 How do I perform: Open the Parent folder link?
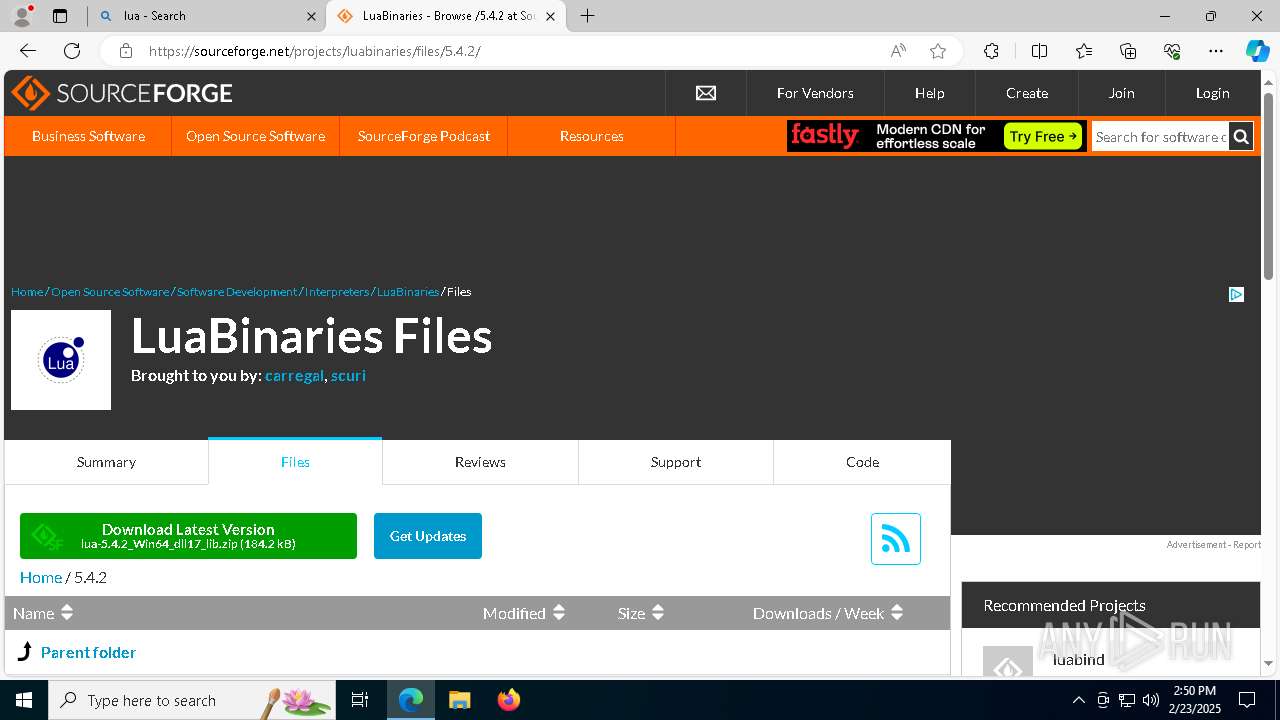(88, 652)
